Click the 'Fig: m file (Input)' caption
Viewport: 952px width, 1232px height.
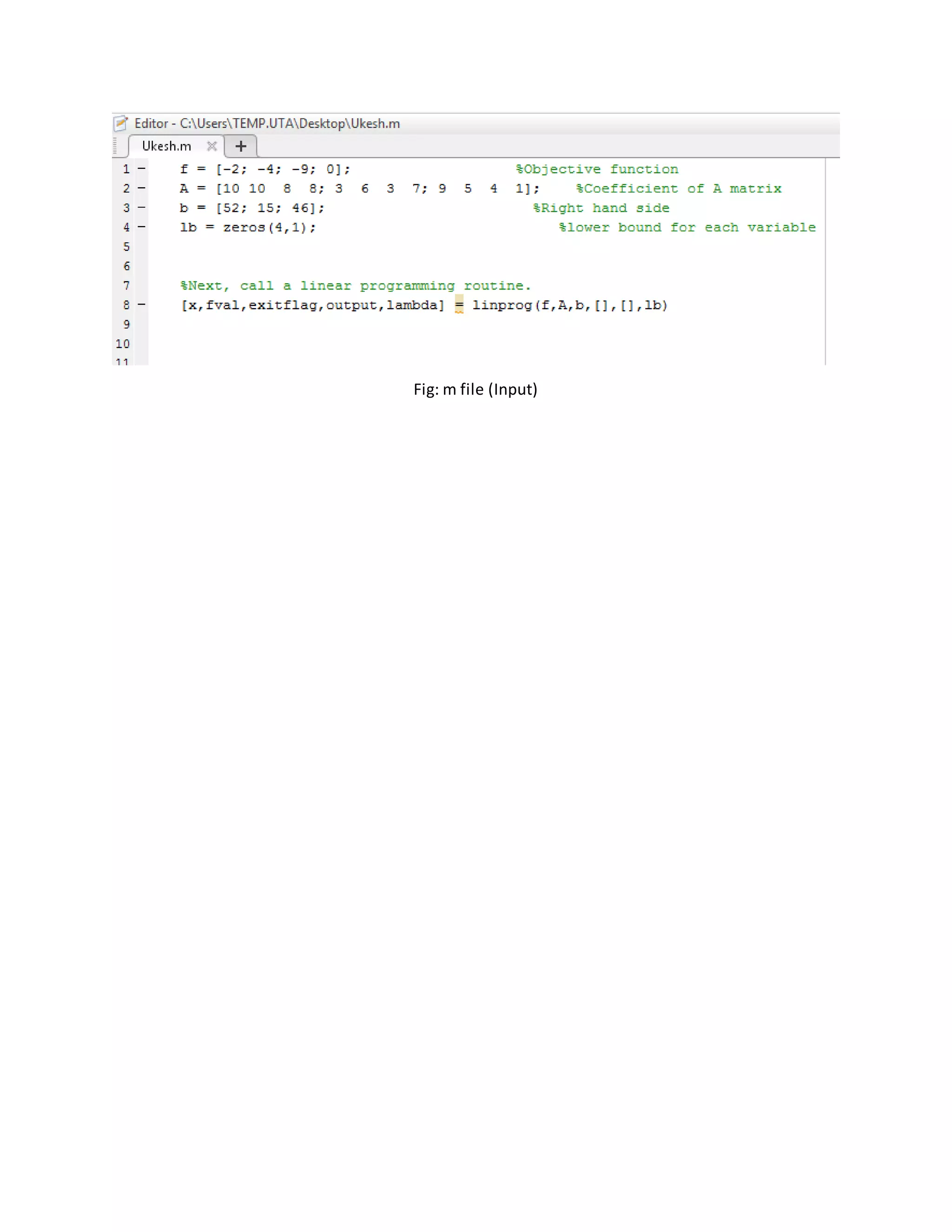(x=476, y=389)
